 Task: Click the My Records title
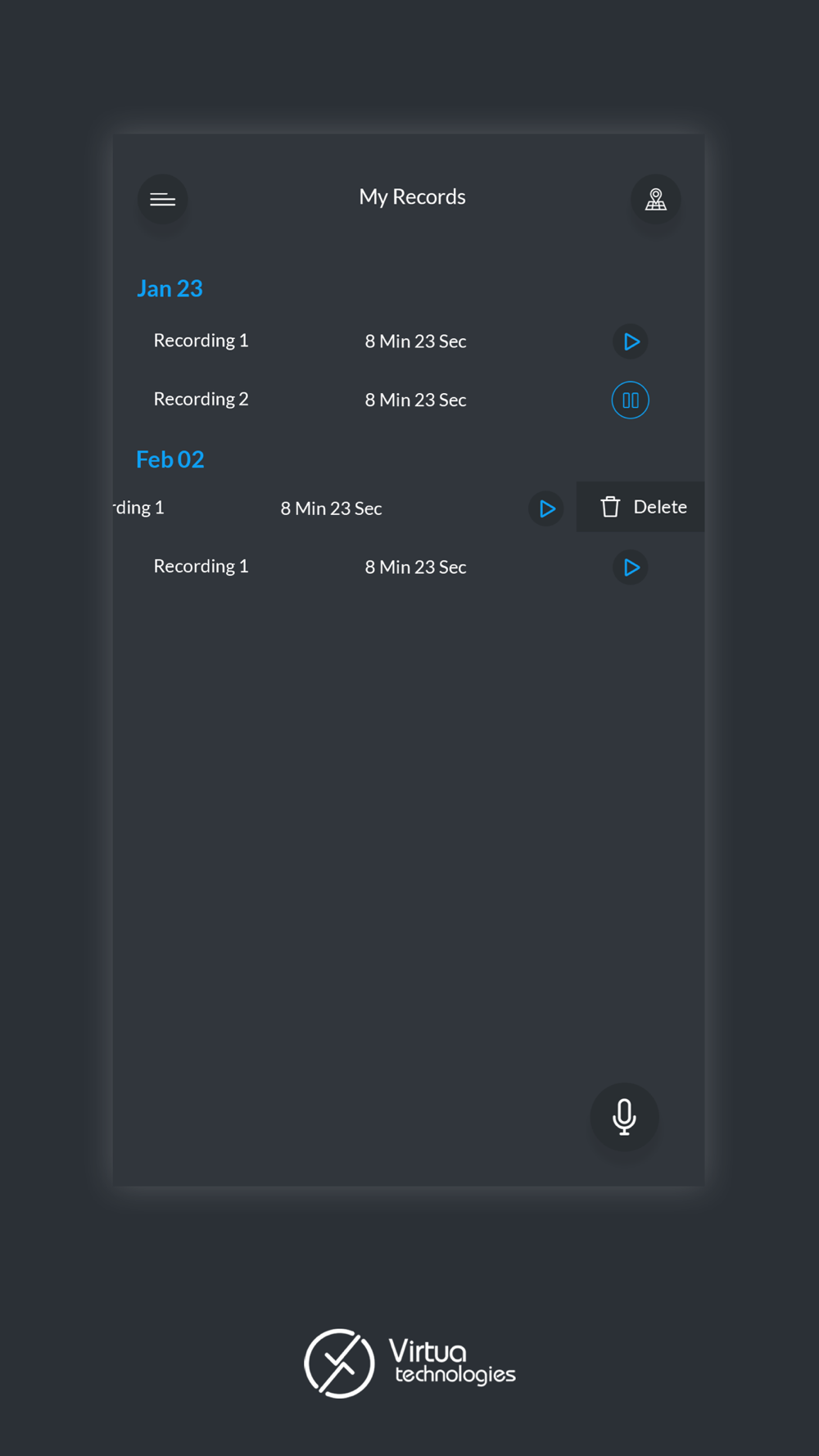412,197
